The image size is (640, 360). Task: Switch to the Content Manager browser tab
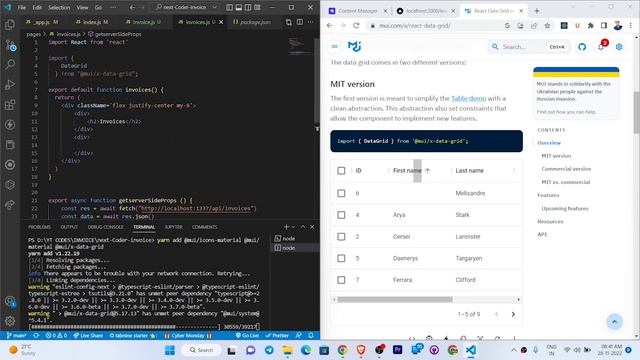pyautogui.click(x=358, y=11)
